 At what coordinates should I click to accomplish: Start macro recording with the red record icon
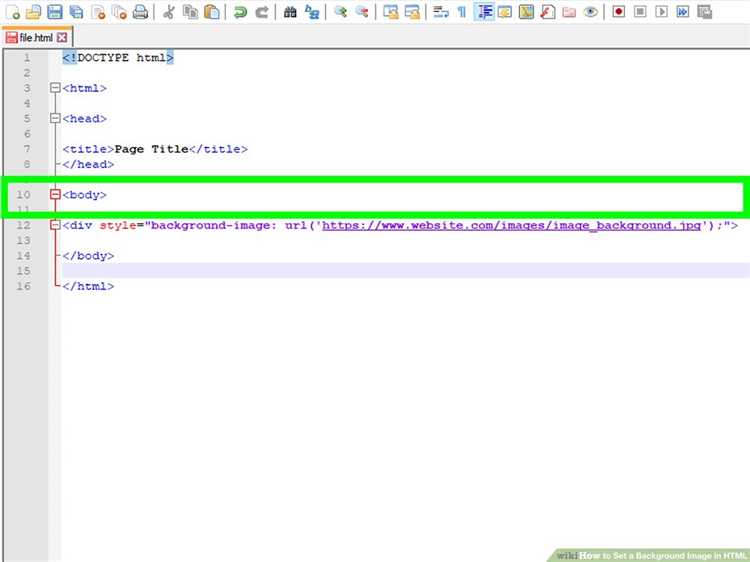[618, 12]
